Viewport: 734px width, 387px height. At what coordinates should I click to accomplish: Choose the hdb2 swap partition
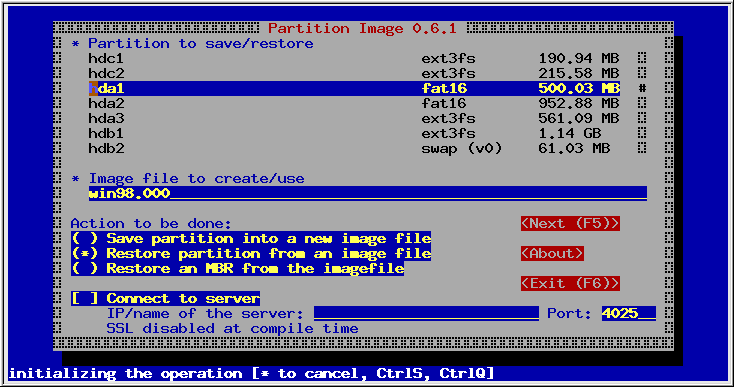(354, 148)
